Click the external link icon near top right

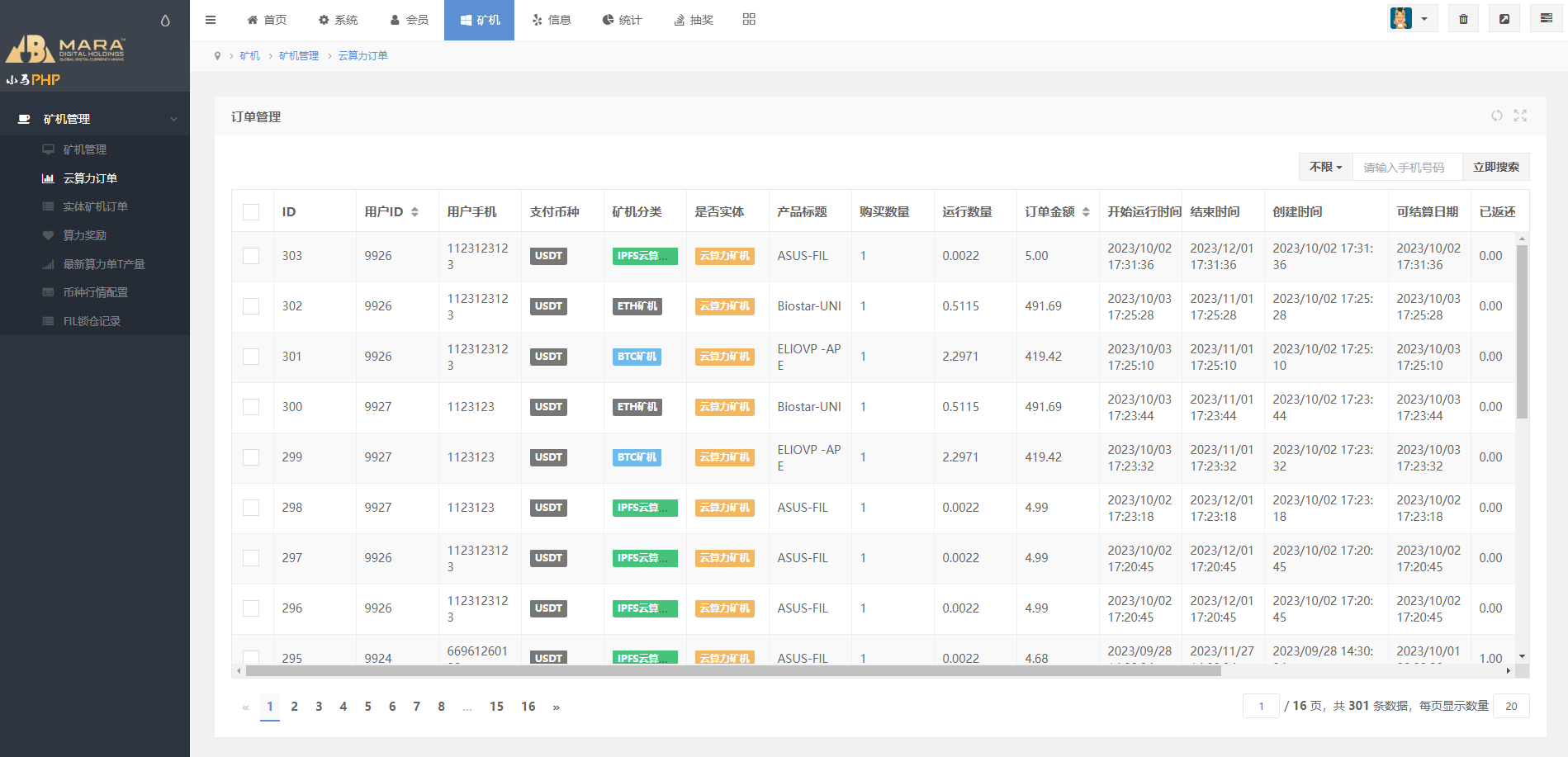tap(1504, 18)
